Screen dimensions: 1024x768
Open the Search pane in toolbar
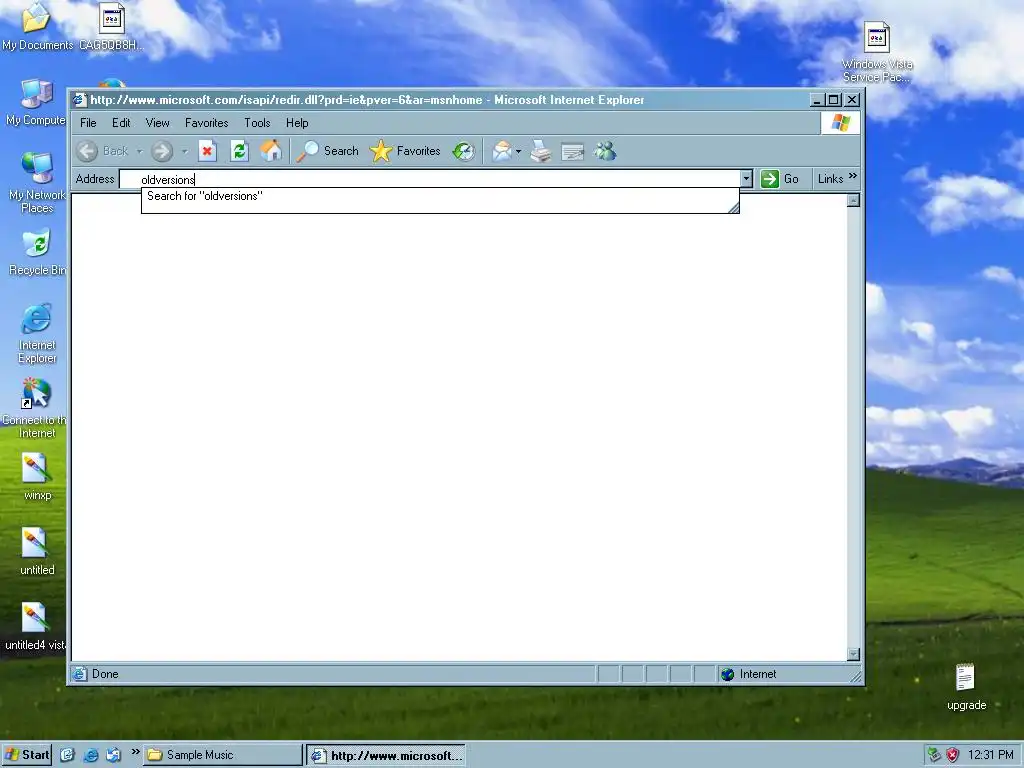click(328, 152)
